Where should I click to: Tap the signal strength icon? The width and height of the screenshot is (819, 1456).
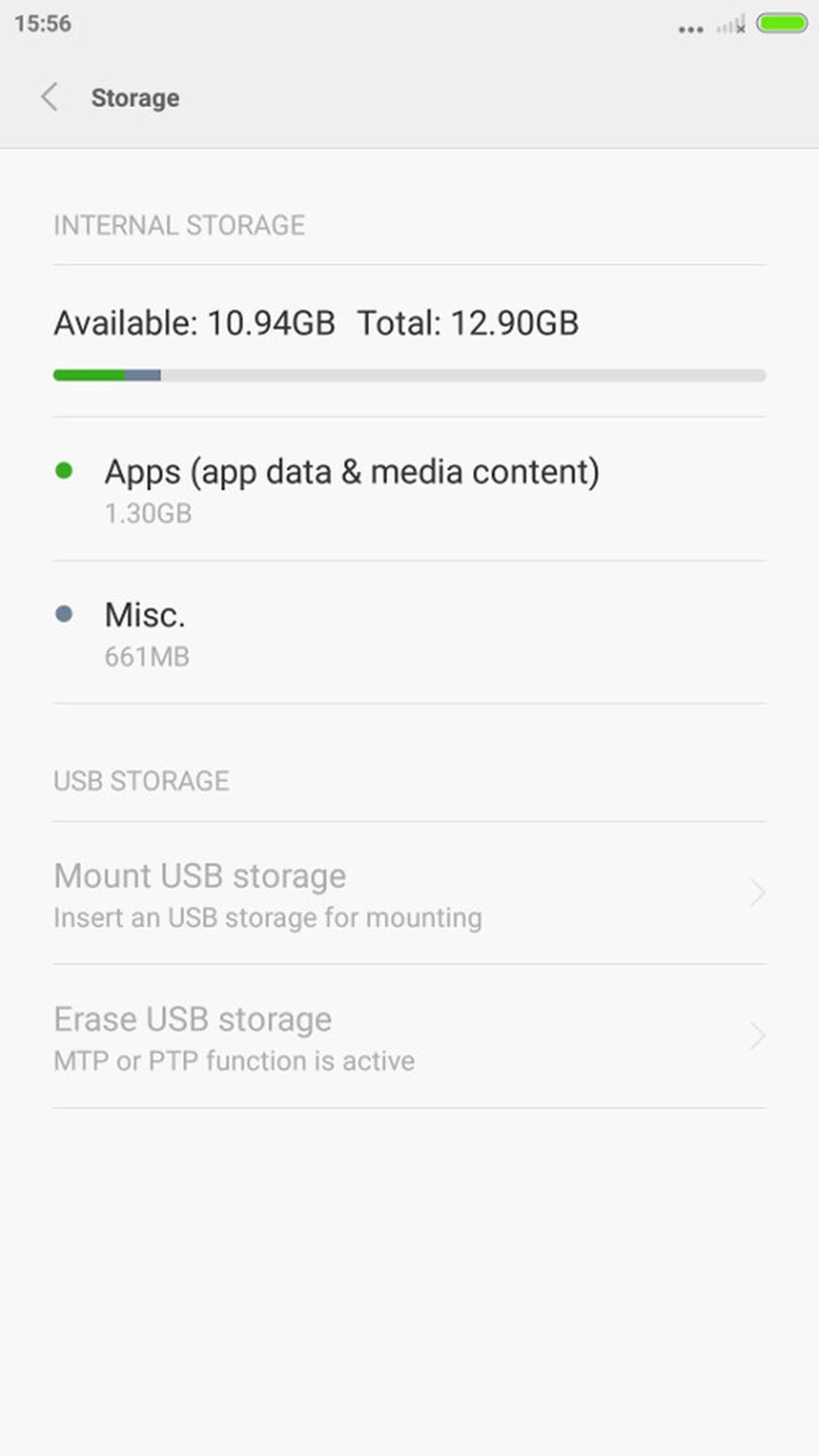(731, 26)
